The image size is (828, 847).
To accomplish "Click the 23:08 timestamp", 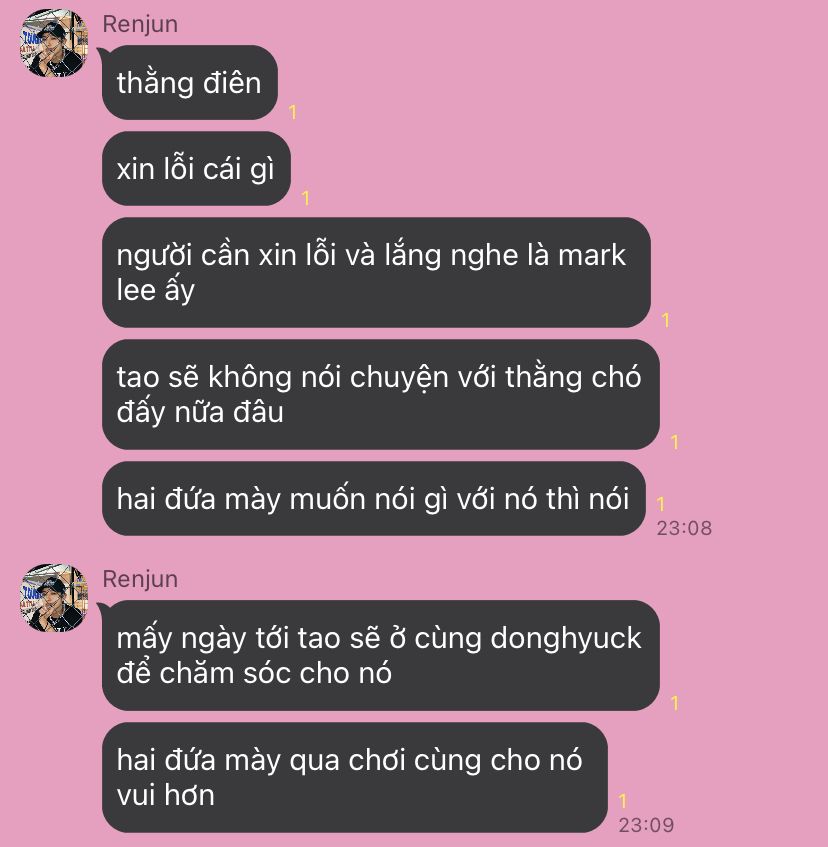I will [684, 528].
